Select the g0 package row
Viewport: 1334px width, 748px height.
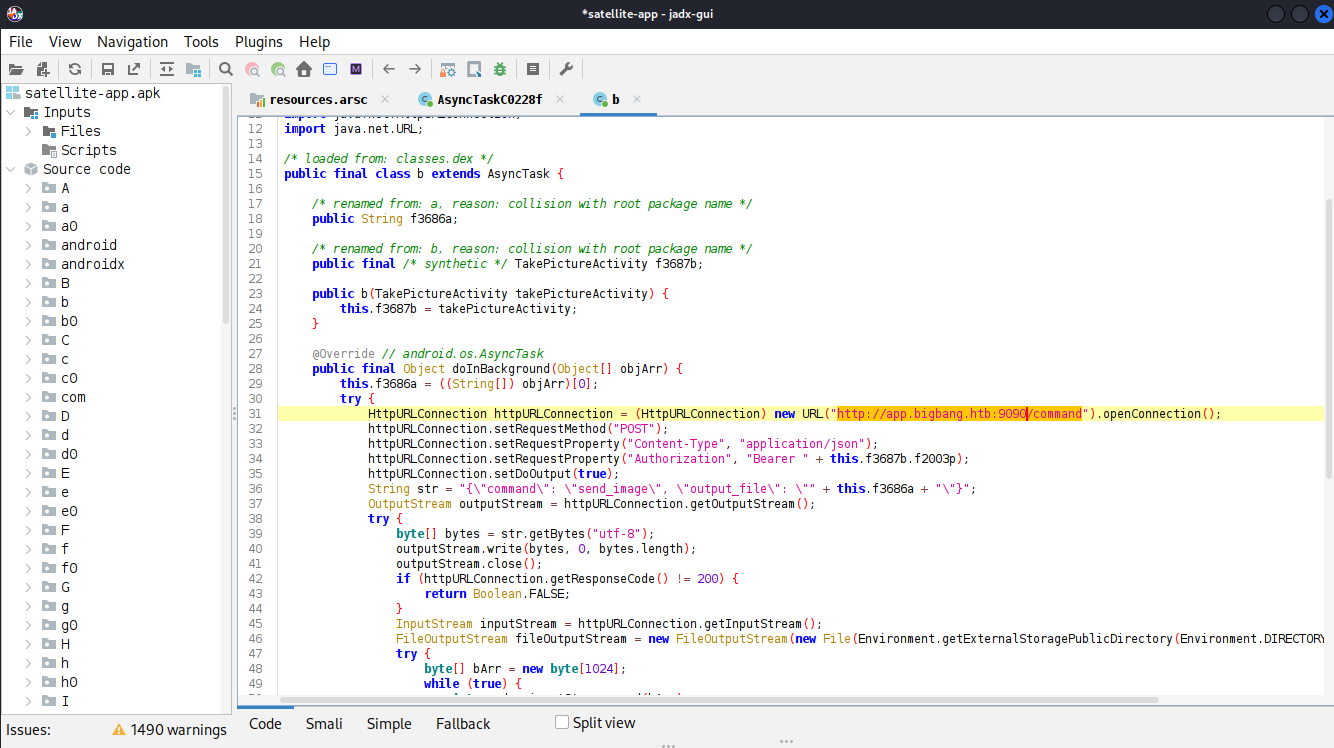(x=69, y=625)
